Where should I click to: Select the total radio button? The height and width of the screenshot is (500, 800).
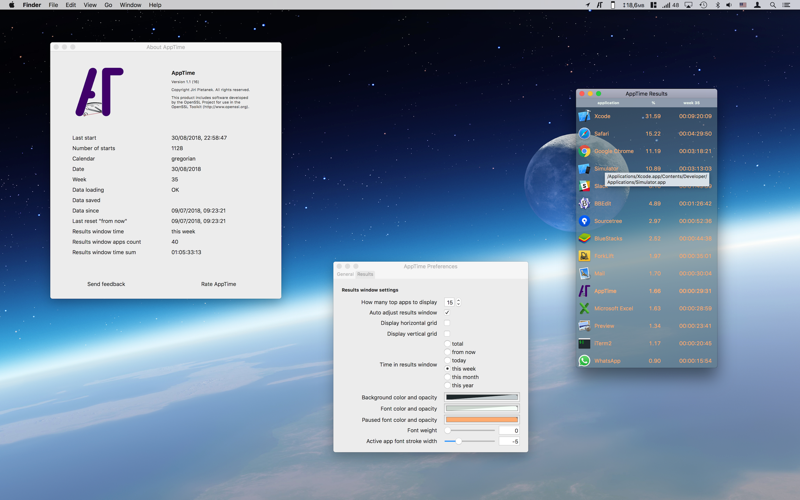pyautogui.click(x=447, y=344)
